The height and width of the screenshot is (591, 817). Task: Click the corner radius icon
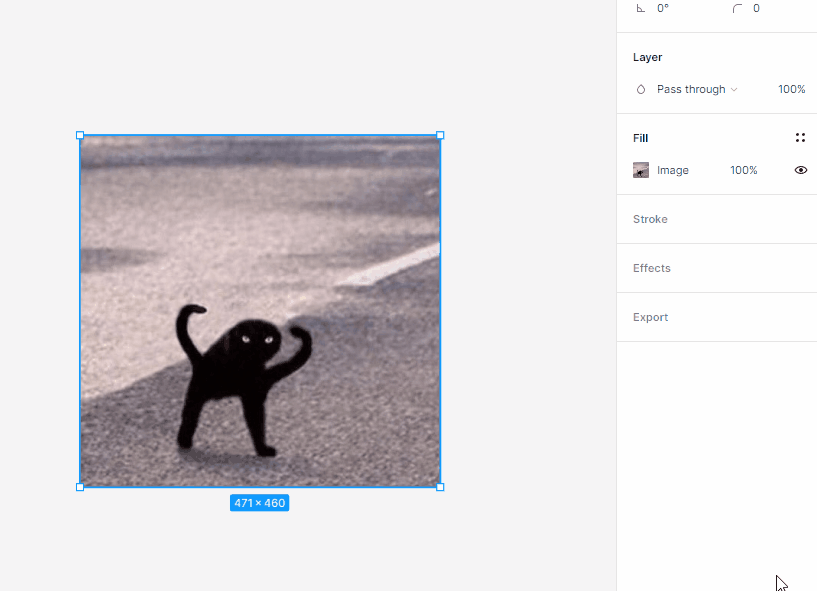pyautogui.click(x=739, y=8)
